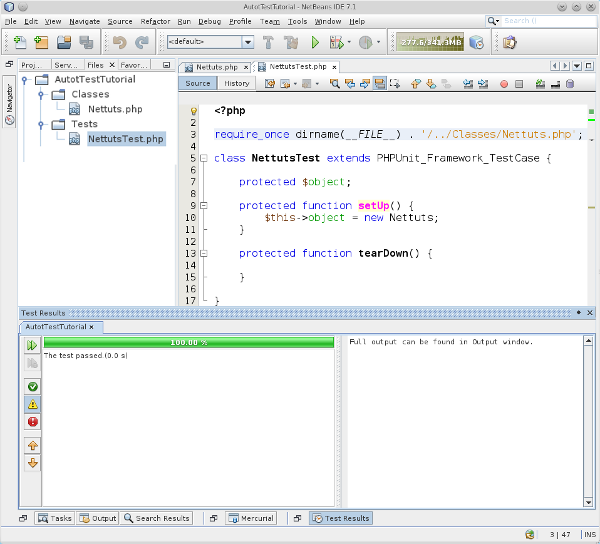Click Next Bookmark editor icon
The height and width of the screenshot is (544, 600).
[431, 84]
